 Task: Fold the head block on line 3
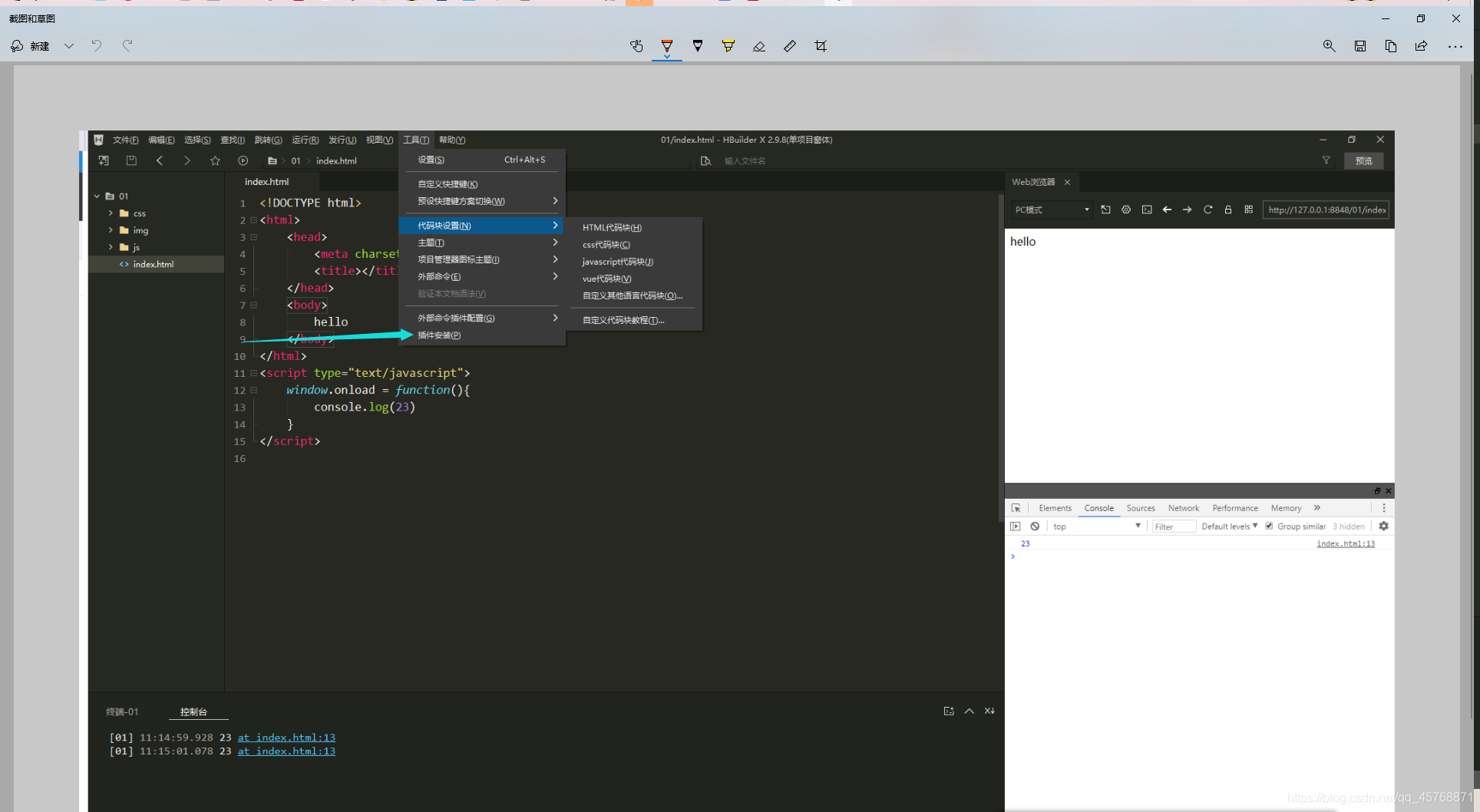tap(253, 237)
